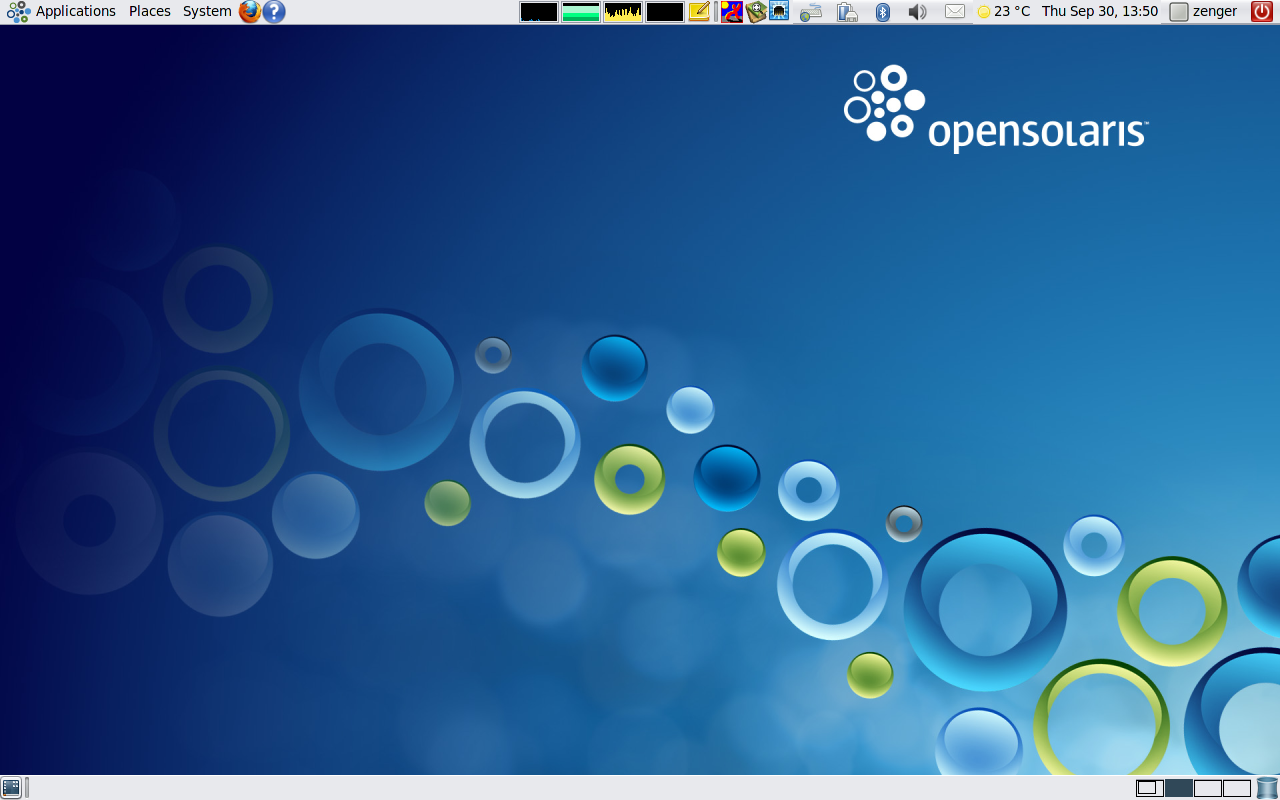This screenshot has height=800, width=1280.
Task: Click the red running figure icon
Action: (732, 12)
